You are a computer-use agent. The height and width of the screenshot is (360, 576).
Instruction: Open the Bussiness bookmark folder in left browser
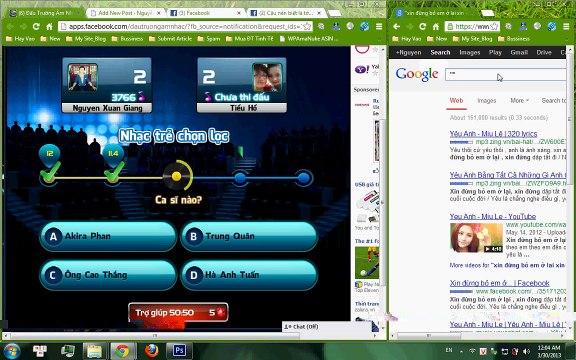127,39
